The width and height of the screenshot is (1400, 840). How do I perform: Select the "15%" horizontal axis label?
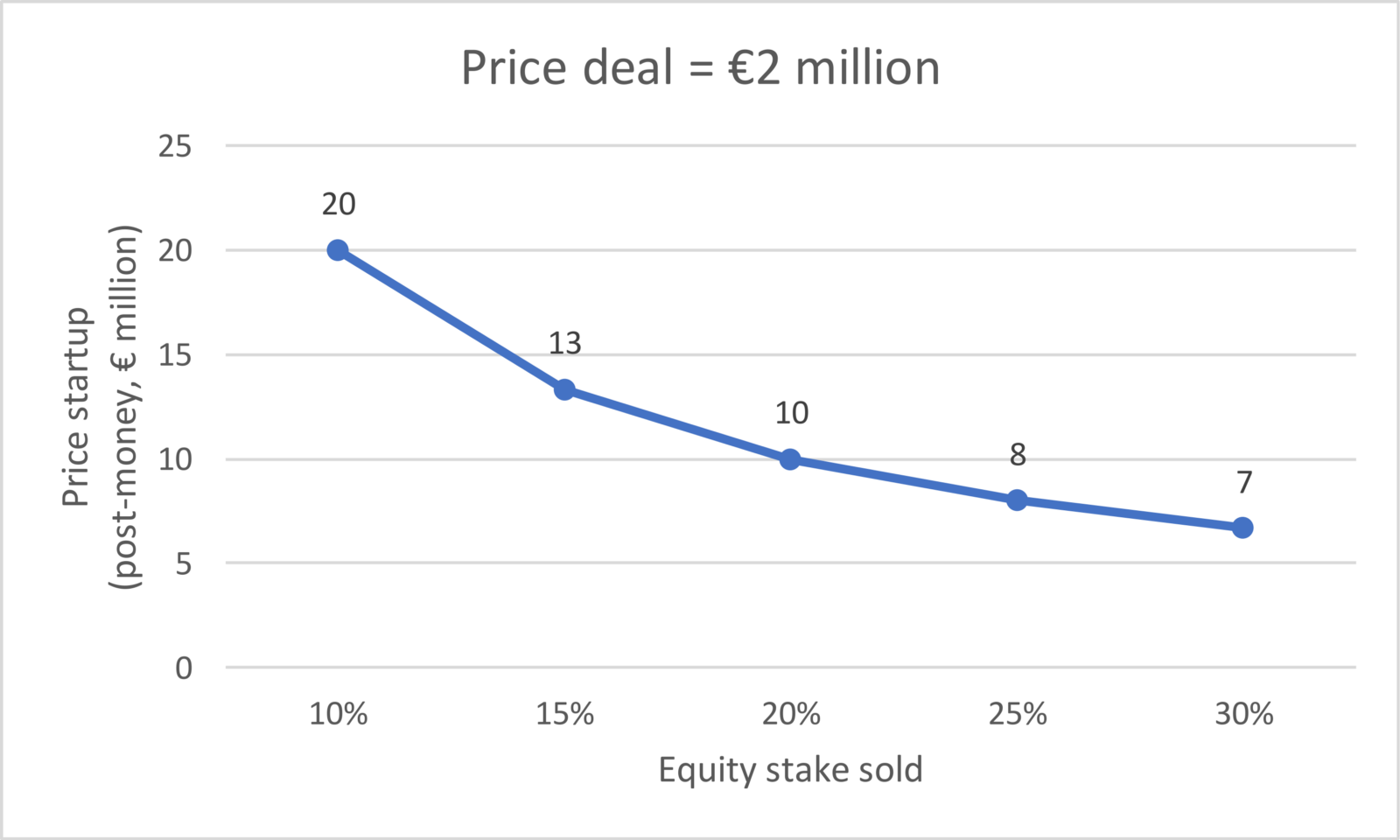pyautogui.click(x=564, y=715)
